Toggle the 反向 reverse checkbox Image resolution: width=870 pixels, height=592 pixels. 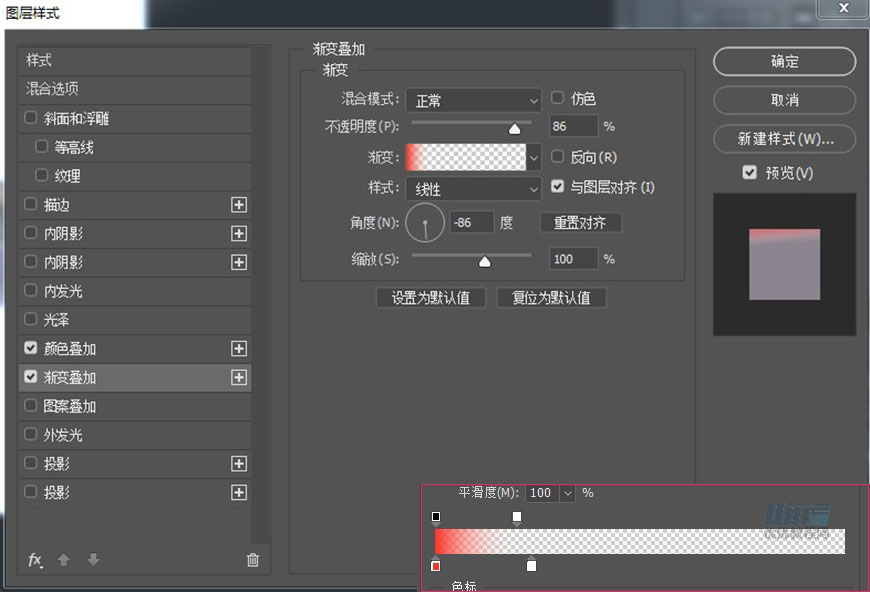[558, 157]
